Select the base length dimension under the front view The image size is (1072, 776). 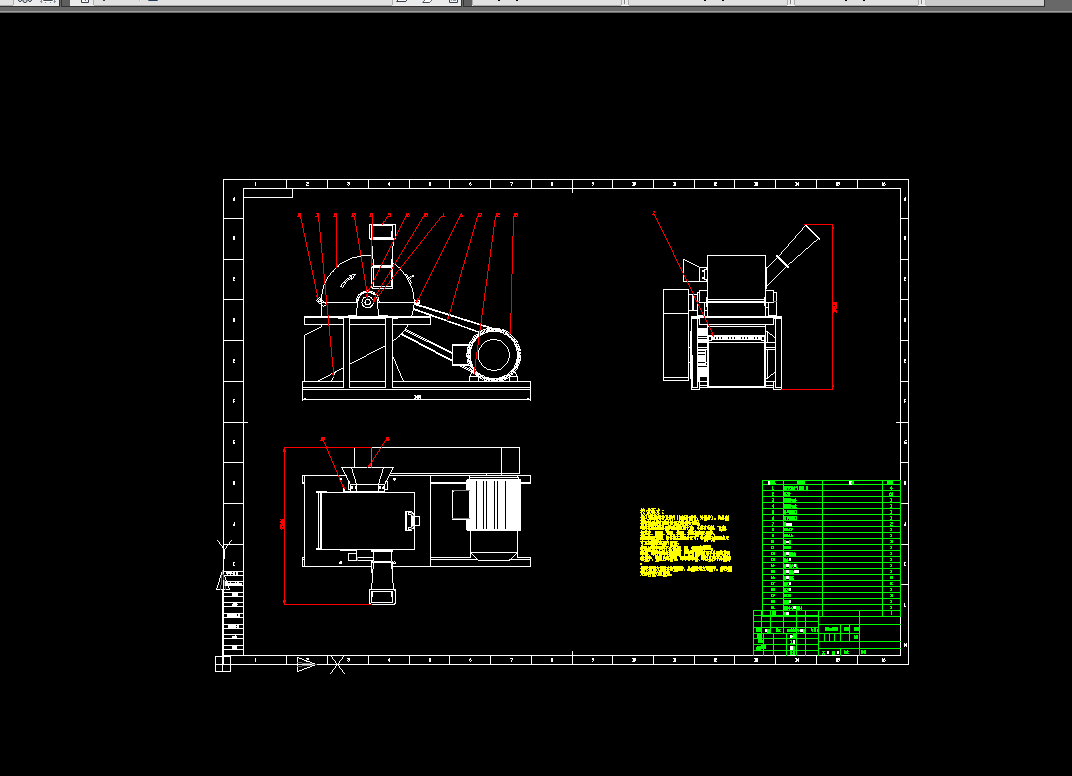point(416,397)
